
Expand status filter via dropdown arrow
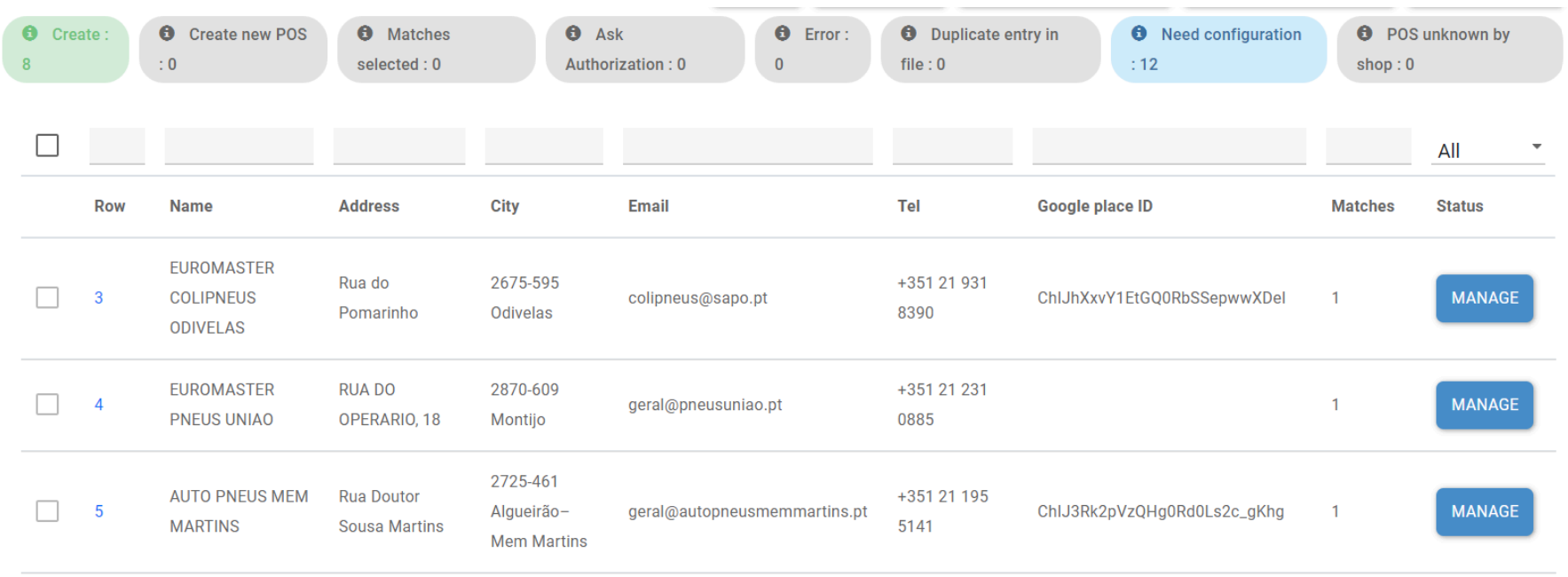1536,146
